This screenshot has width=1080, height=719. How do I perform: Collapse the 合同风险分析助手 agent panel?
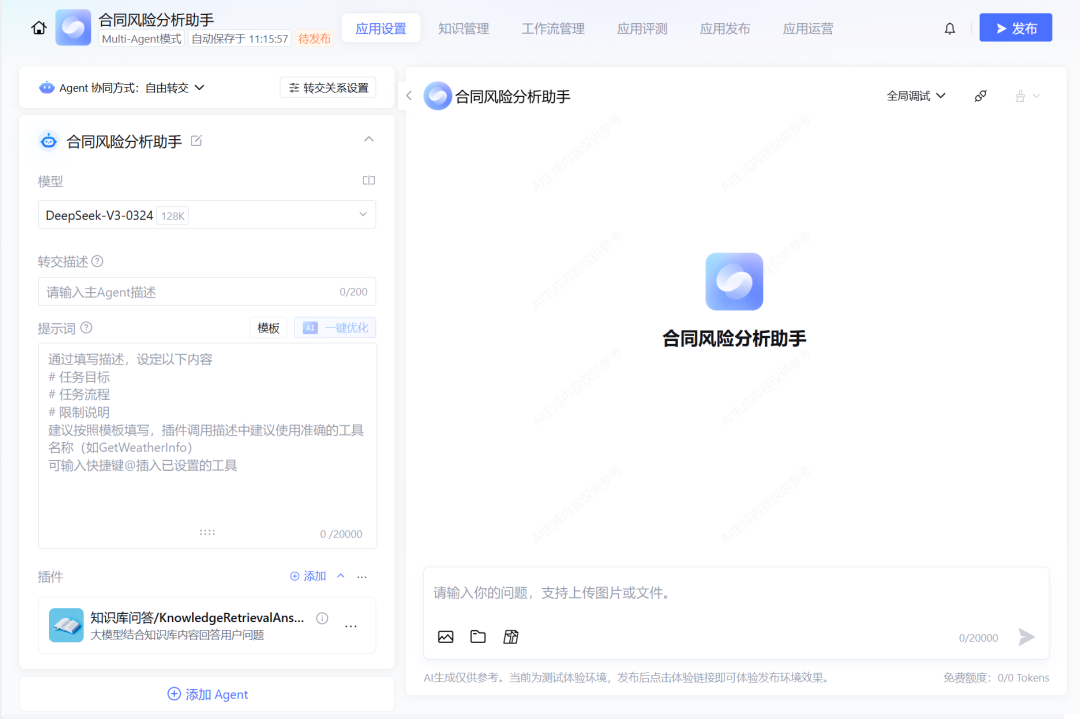[x=368, y=139]
